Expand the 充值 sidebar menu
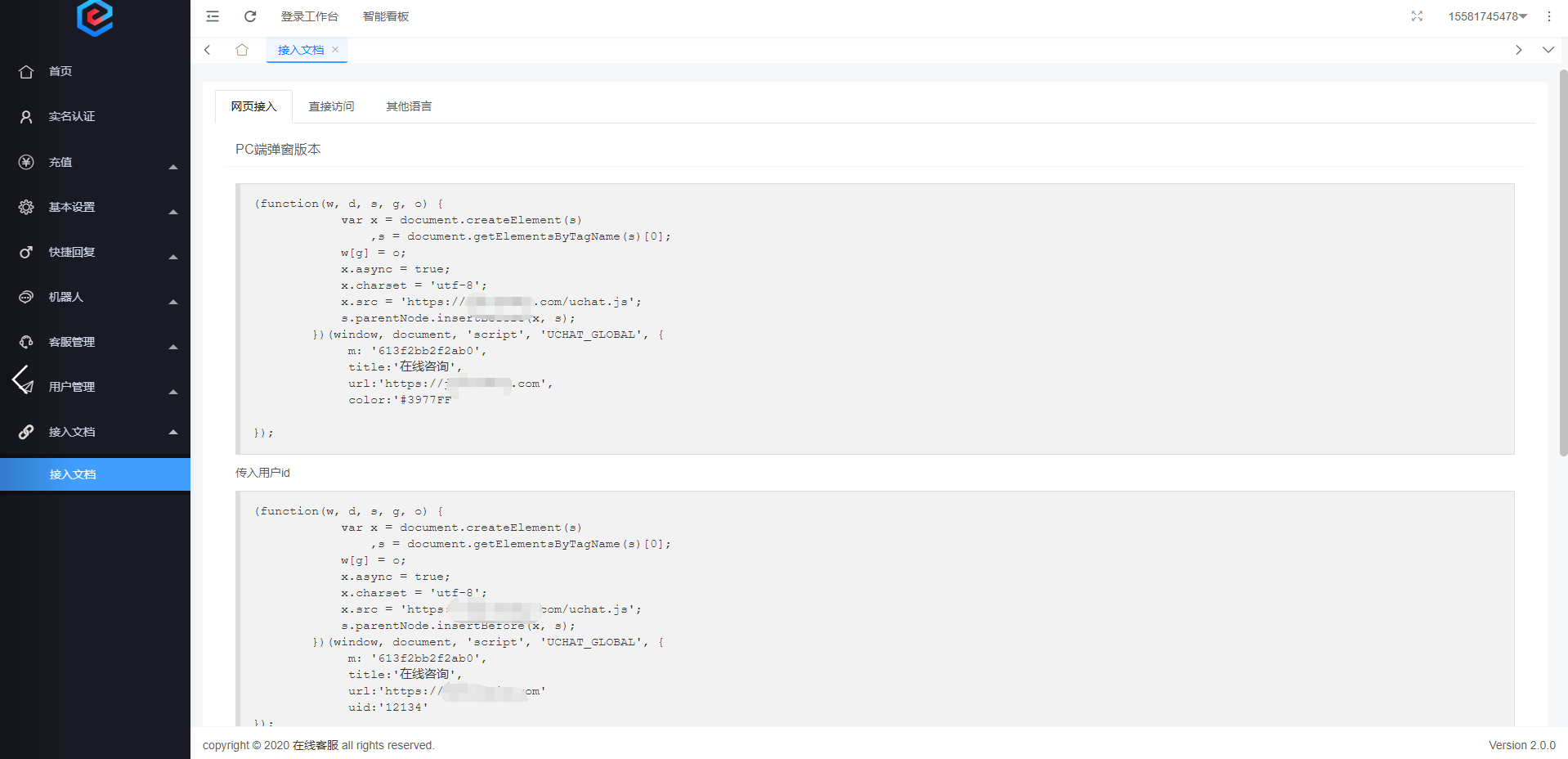 (95, 162)
